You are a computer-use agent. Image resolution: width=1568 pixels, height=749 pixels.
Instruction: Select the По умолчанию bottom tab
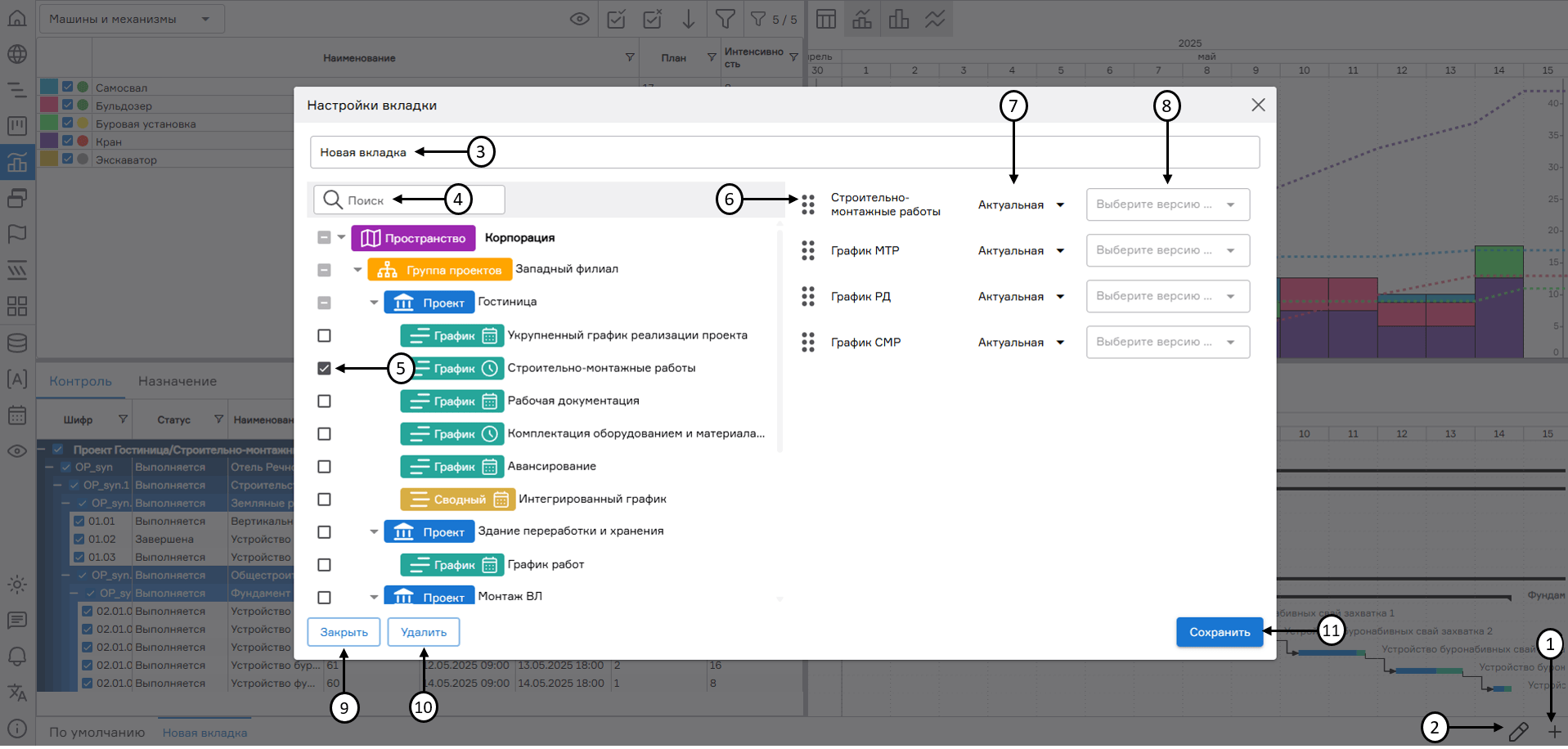tap(97, 733)
